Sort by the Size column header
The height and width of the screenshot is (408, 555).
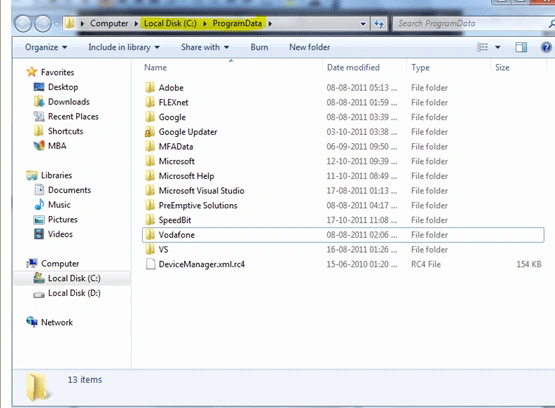(x=502, y=68)
